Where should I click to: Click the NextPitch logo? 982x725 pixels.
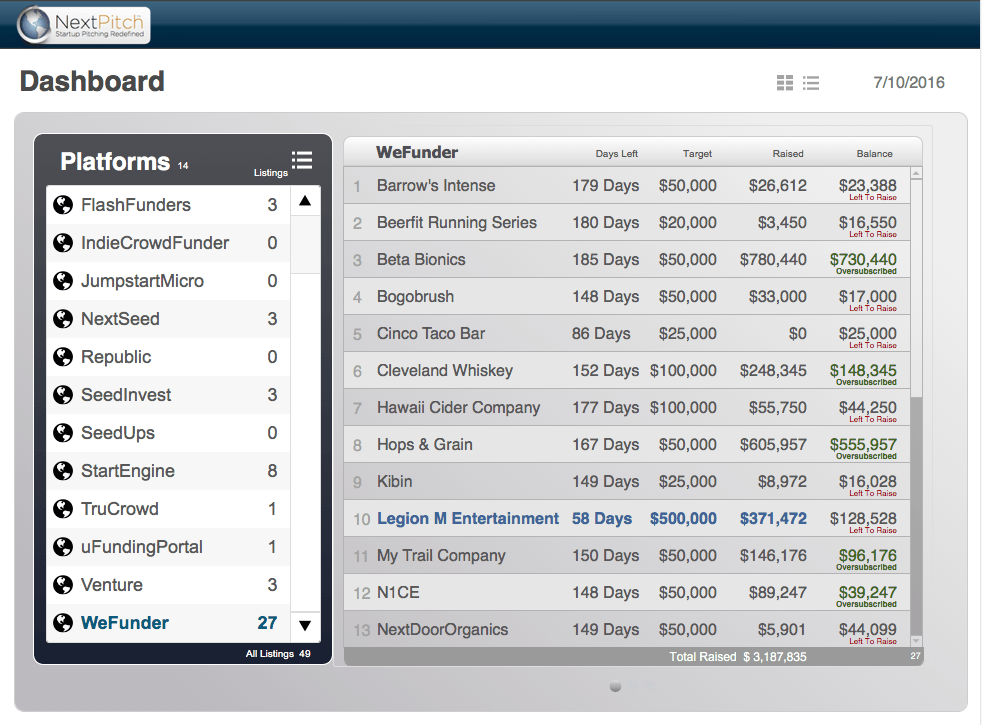point(84,24)
